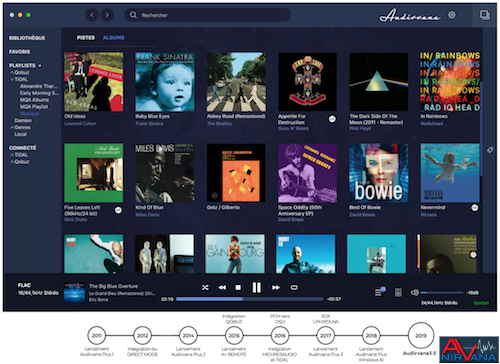The width and height of the screenshot is (500, 364).
Task: Click artist link Leonard Cohen
Action: 80,124
